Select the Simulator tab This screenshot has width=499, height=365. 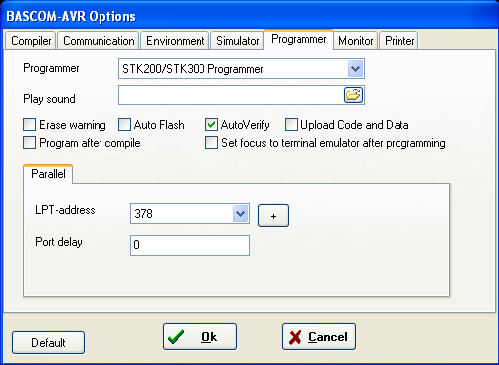coord(237,41)
